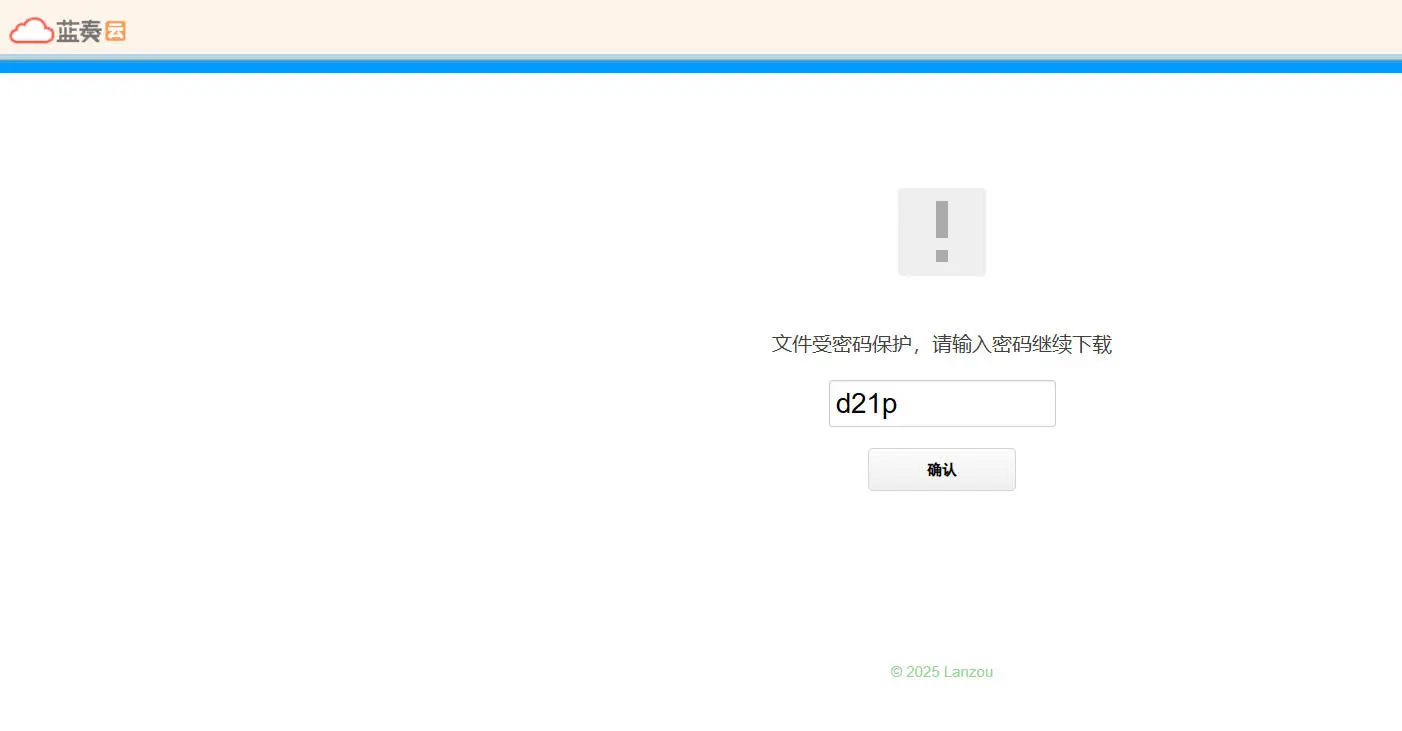The image size is (1402, 731).
Task: Click the word Lanzou in the footer
Action: (x=968, y=672)
